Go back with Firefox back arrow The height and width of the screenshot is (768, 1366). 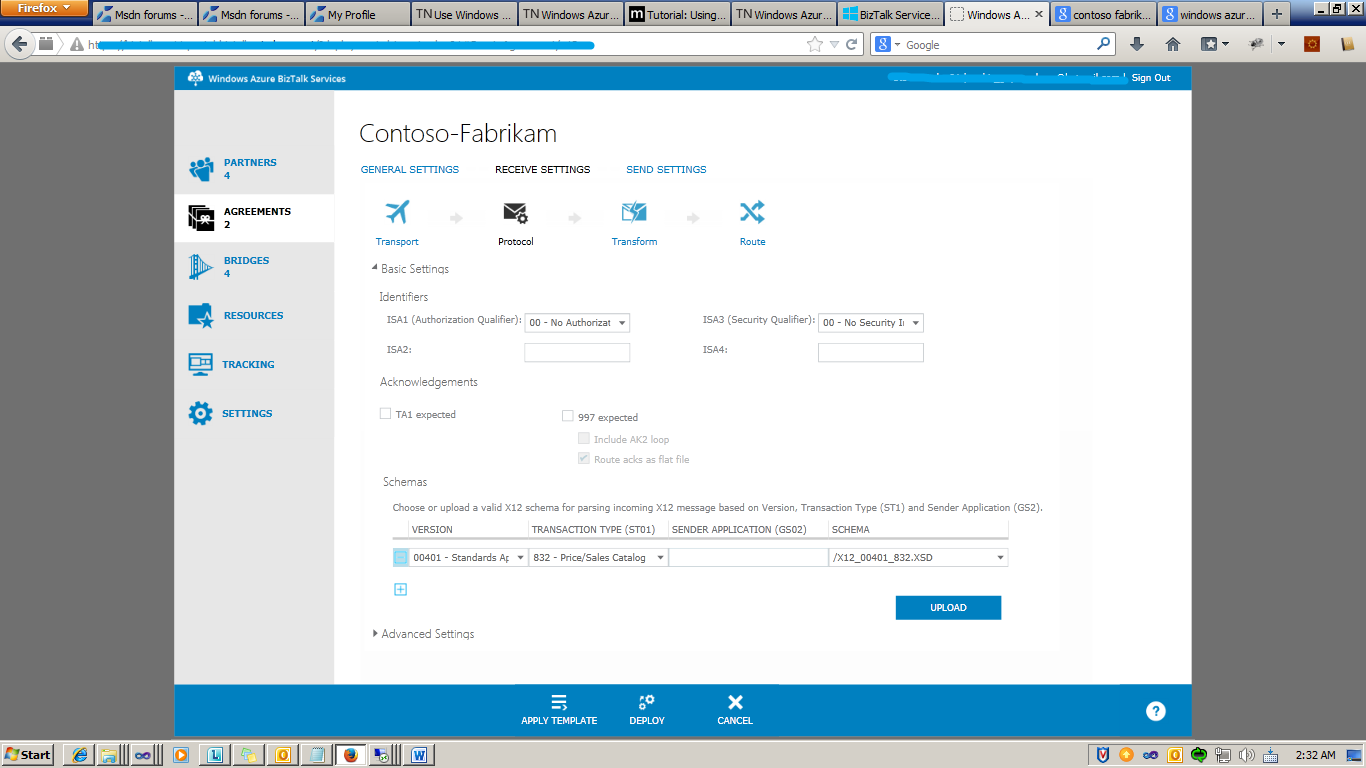(x=20, y=44)
